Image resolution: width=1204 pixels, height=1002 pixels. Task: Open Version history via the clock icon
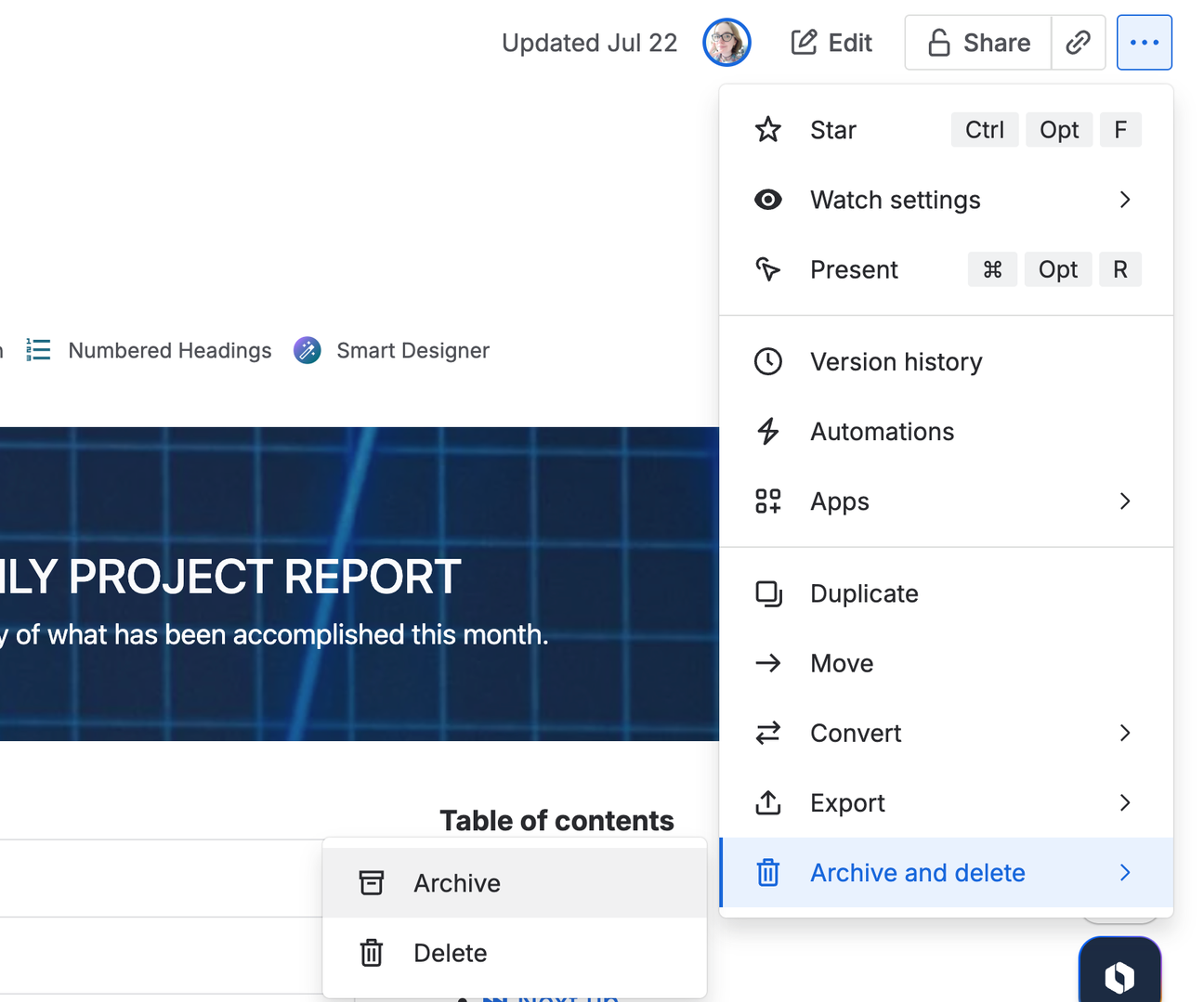[x=768, y=361]
